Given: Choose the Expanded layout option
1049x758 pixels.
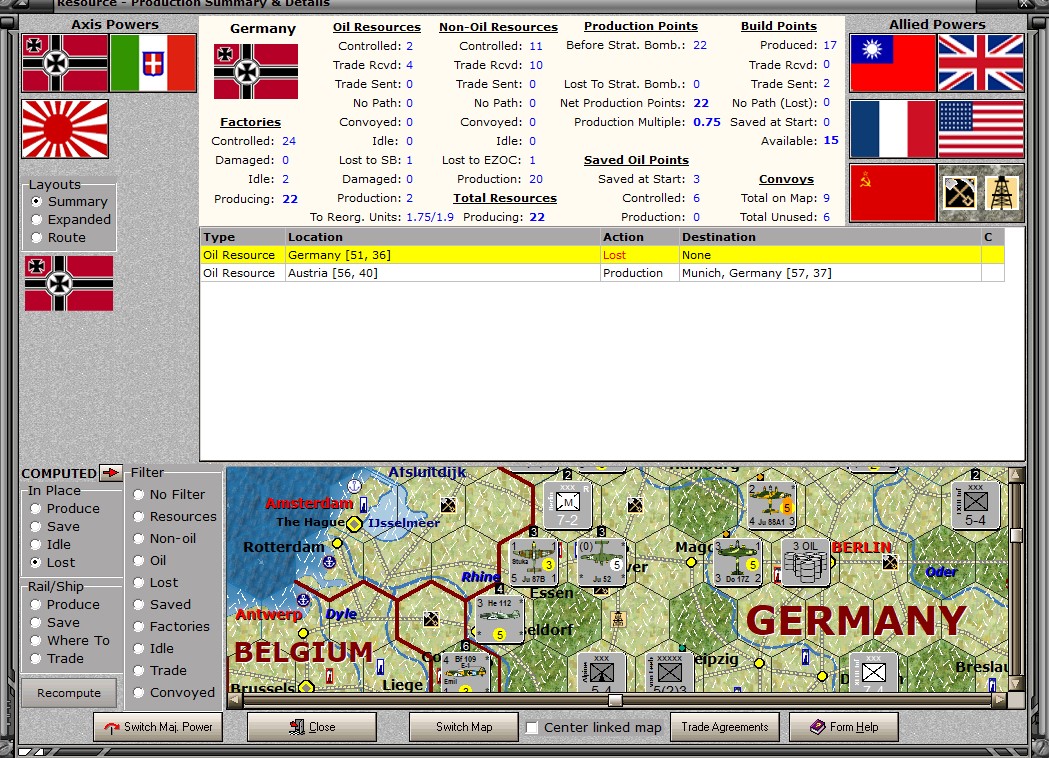Looking at the screenshot, I should (71, 219).
